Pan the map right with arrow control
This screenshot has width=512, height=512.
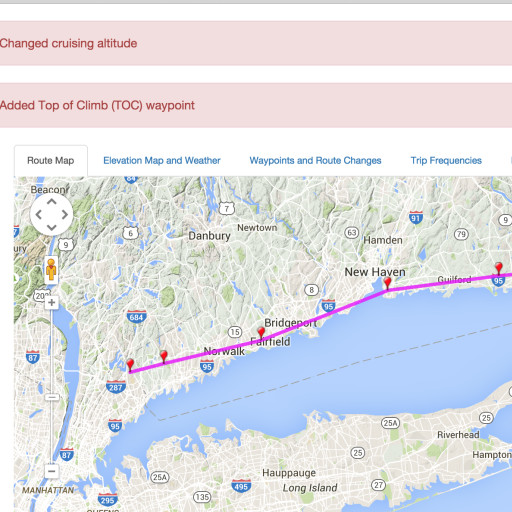[65, 215]
